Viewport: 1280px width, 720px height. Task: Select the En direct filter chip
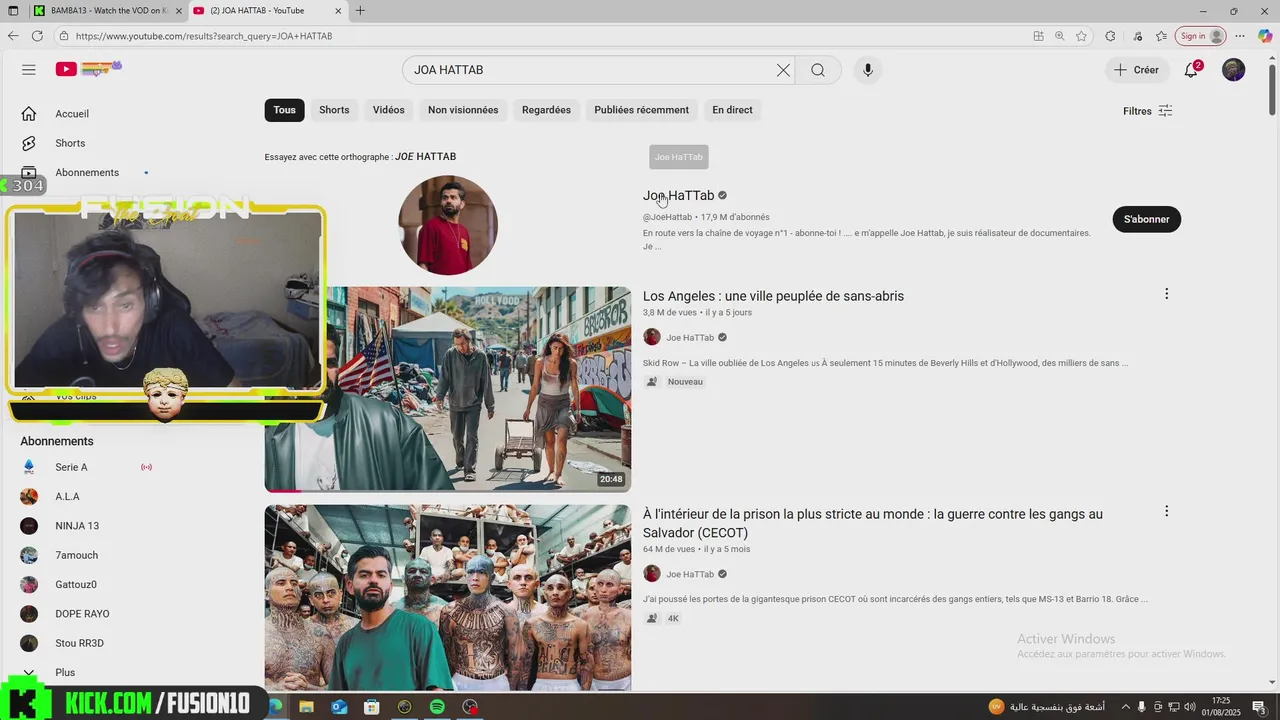(732, 110)
